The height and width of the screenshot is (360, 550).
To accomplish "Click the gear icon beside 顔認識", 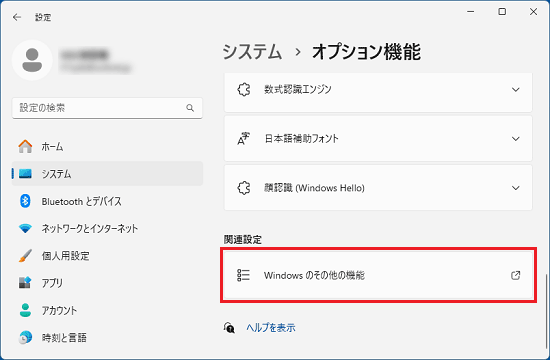I will [x=244, y=188].
